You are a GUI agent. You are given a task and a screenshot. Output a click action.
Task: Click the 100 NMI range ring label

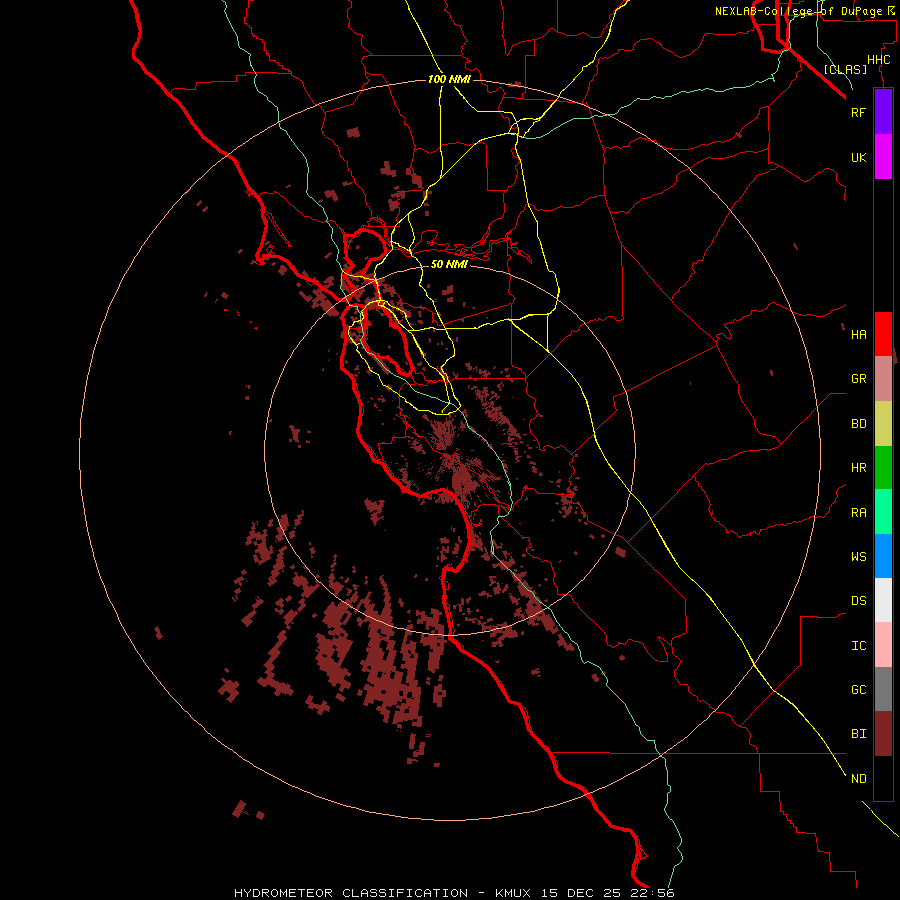click(x=449, y=79)
